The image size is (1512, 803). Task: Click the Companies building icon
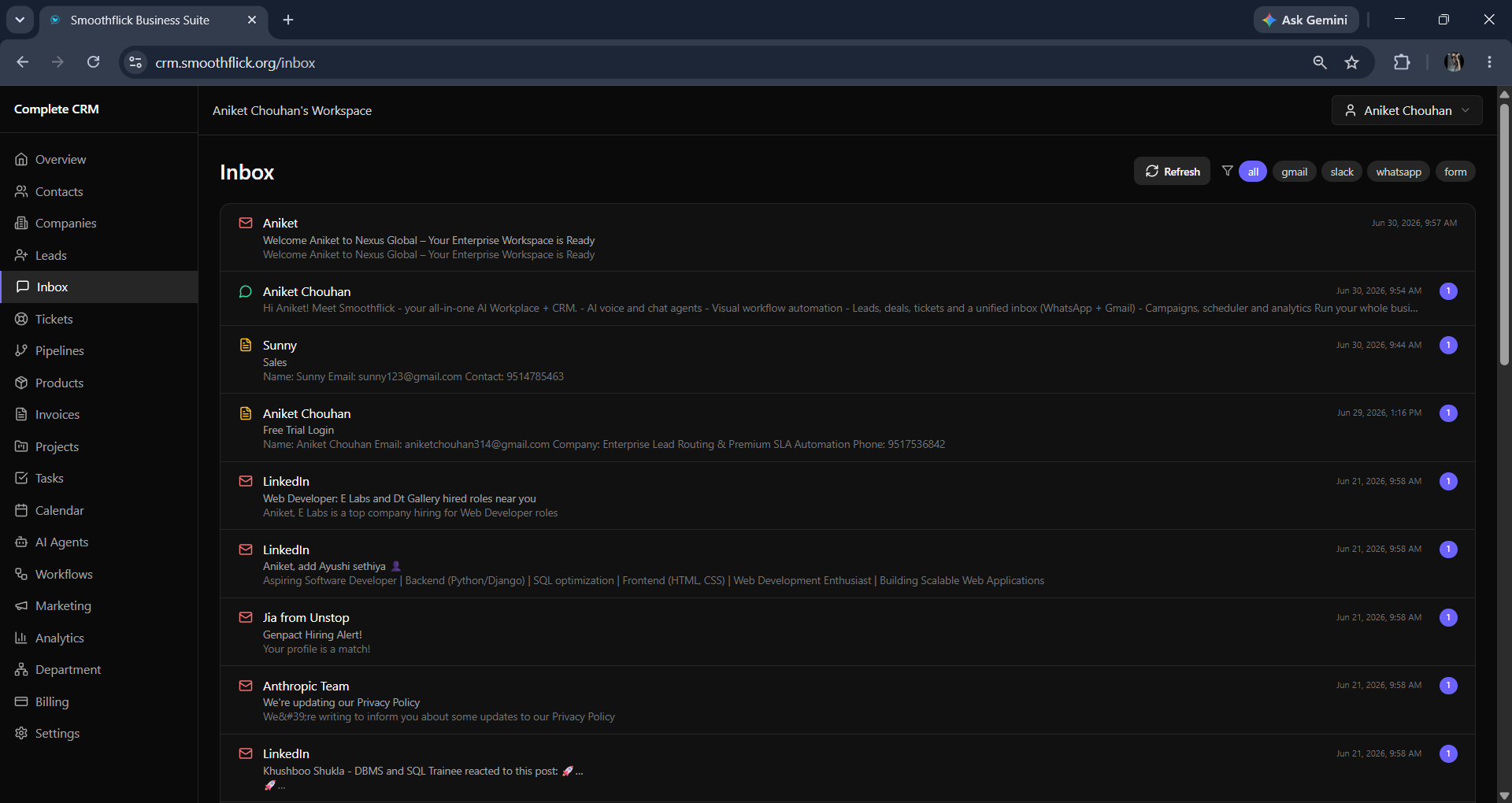pos(21,223)
